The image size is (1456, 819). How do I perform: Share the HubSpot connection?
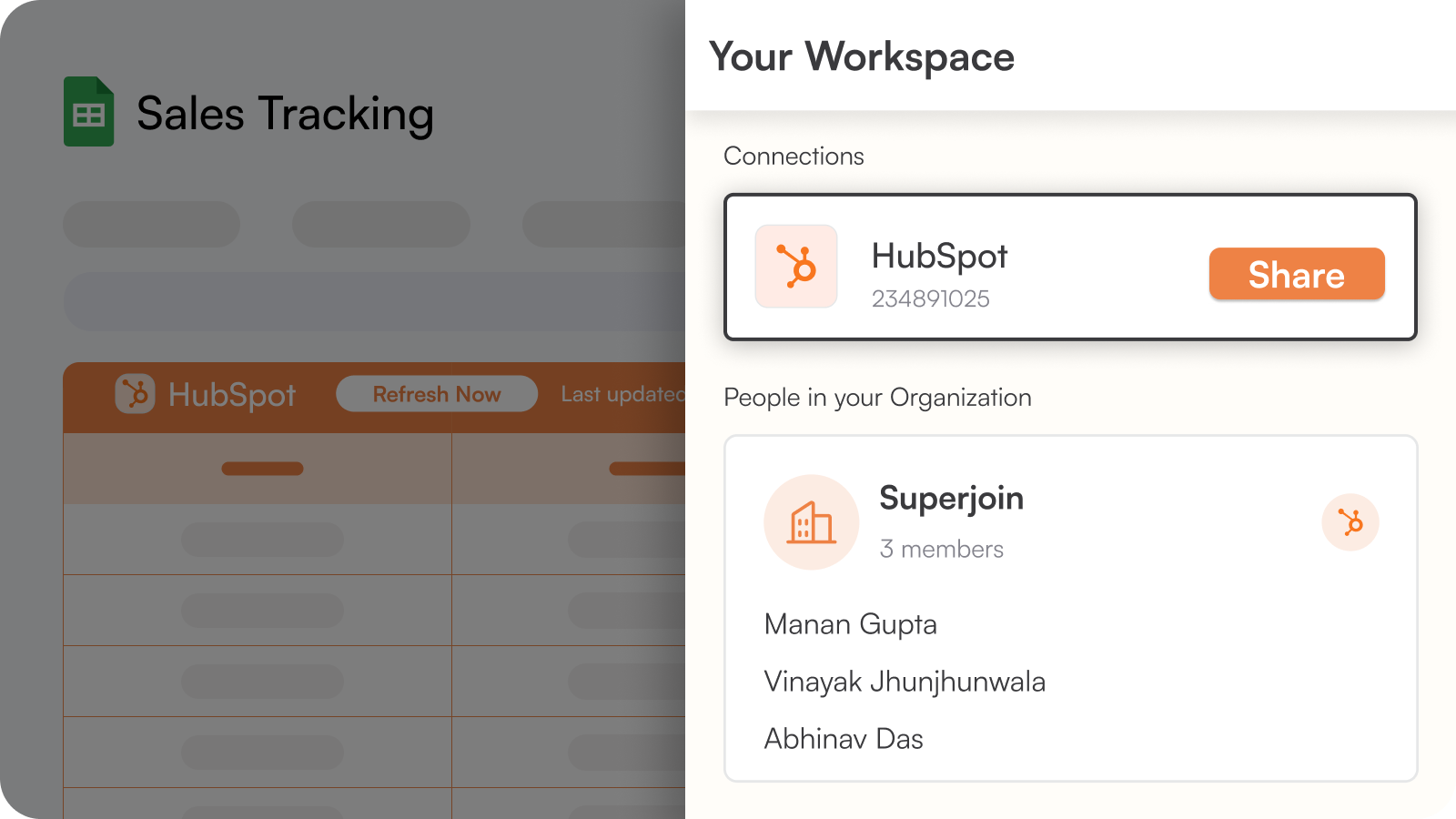[1296, 274]
